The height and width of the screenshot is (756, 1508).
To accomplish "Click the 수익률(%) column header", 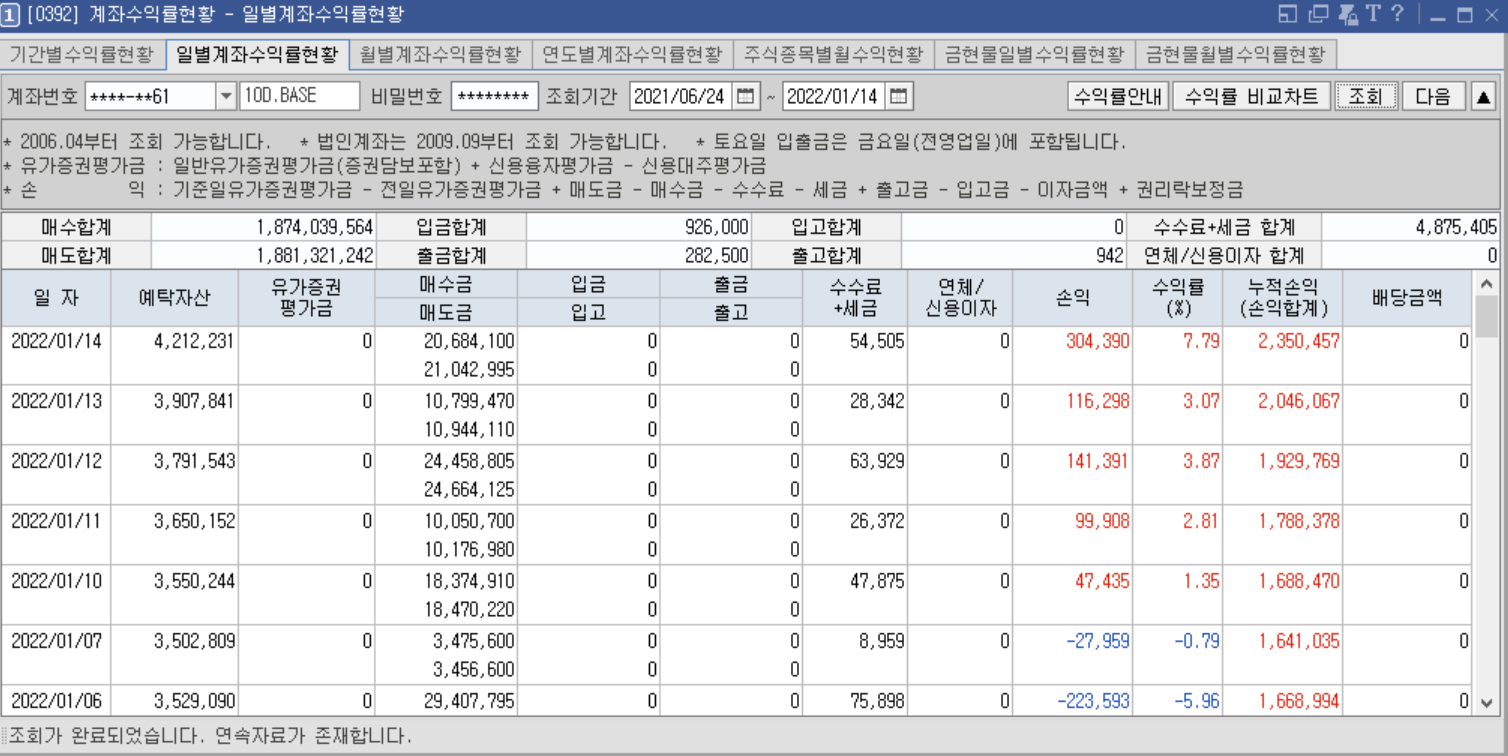I will (x=1178, y=298).
